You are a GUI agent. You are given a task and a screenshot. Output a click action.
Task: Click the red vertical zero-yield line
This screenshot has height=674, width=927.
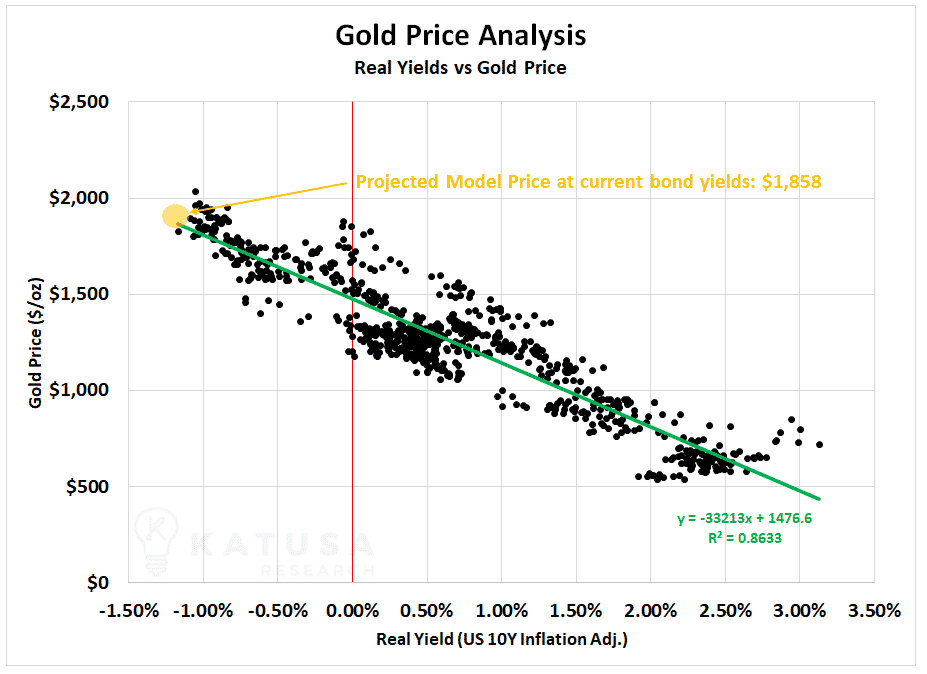click(352, 342)
